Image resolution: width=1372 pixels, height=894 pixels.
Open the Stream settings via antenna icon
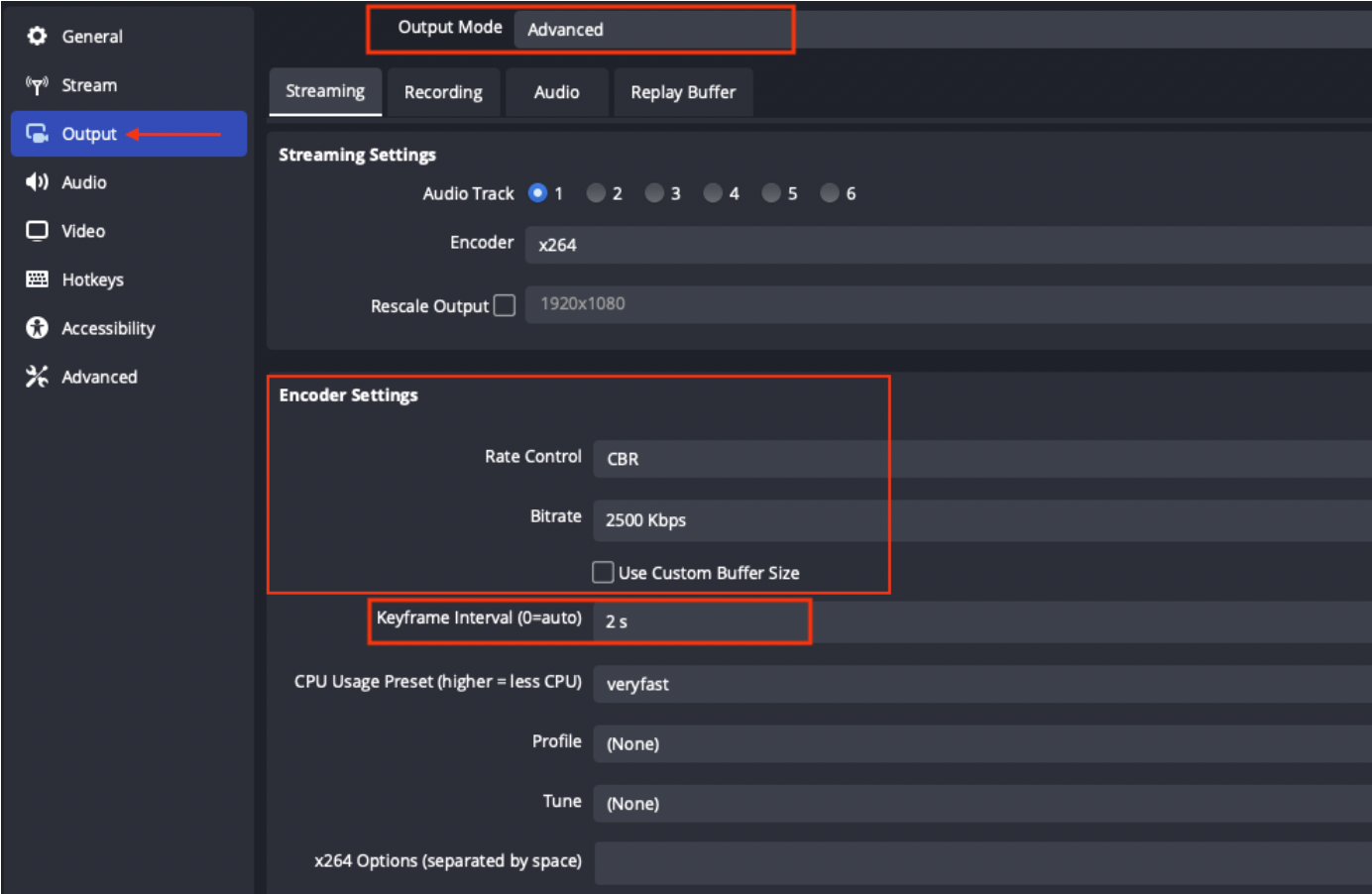[x=37, y=85]
